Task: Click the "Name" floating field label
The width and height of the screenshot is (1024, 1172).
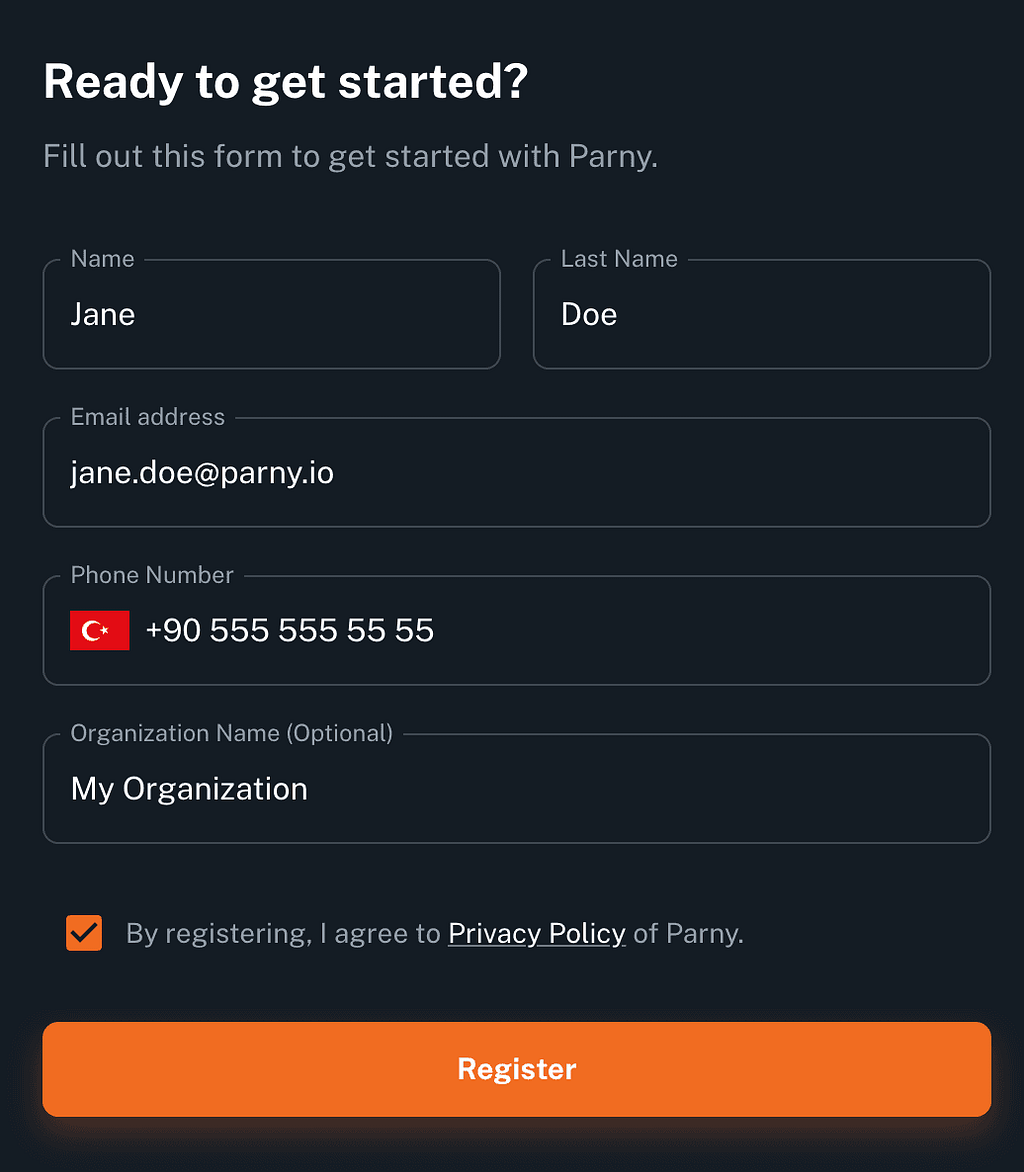Action: [x=102, y=259]
